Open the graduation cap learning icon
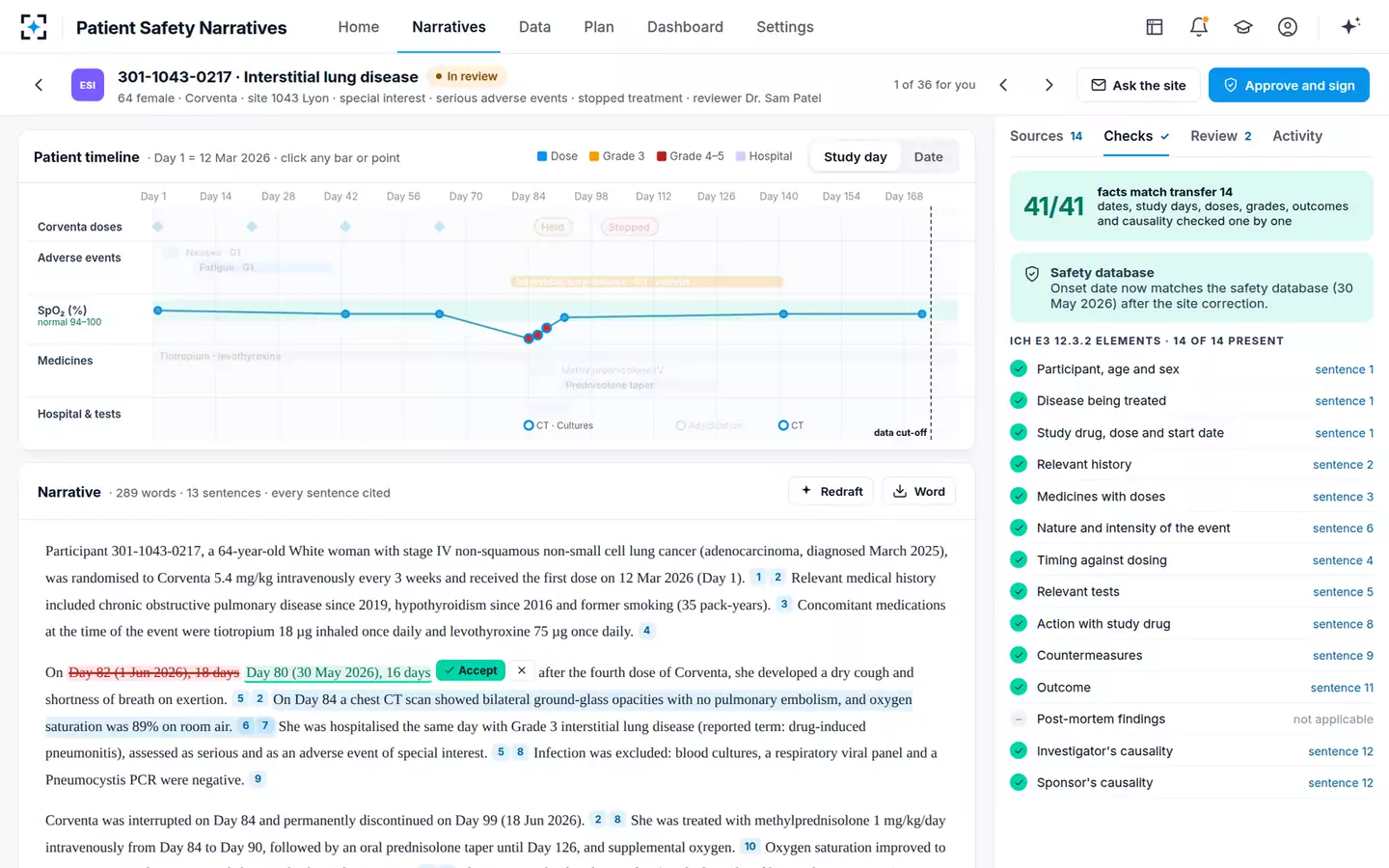1389x868 pixels. click(1243, 27)
